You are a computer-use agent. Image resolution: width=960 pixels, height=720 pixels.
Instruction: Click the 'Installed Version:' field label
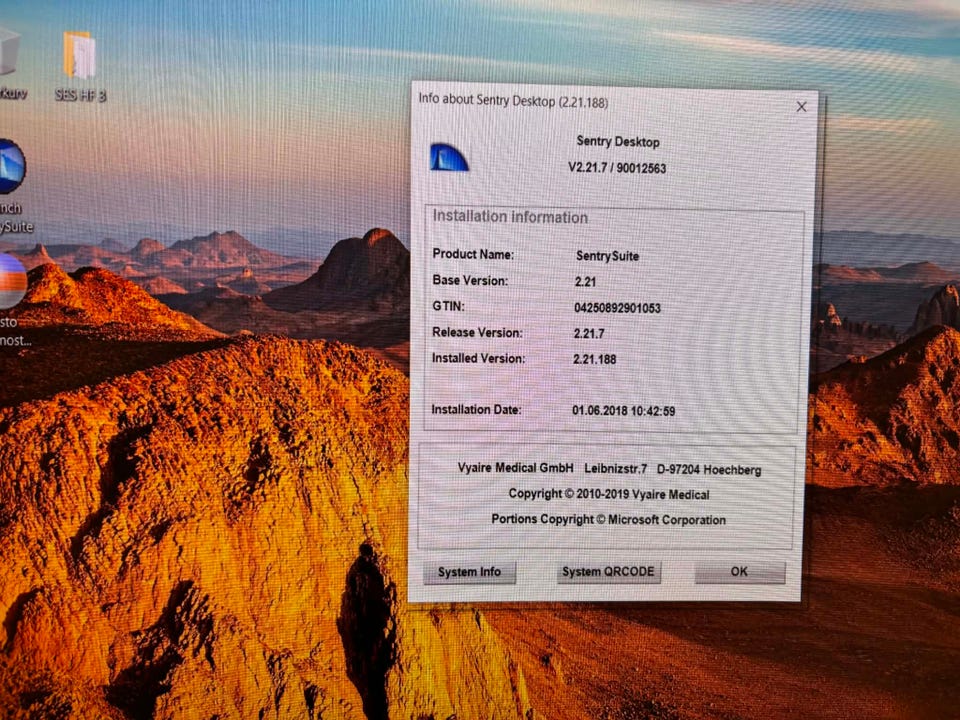pyautogui.click(x=479, y=358)
